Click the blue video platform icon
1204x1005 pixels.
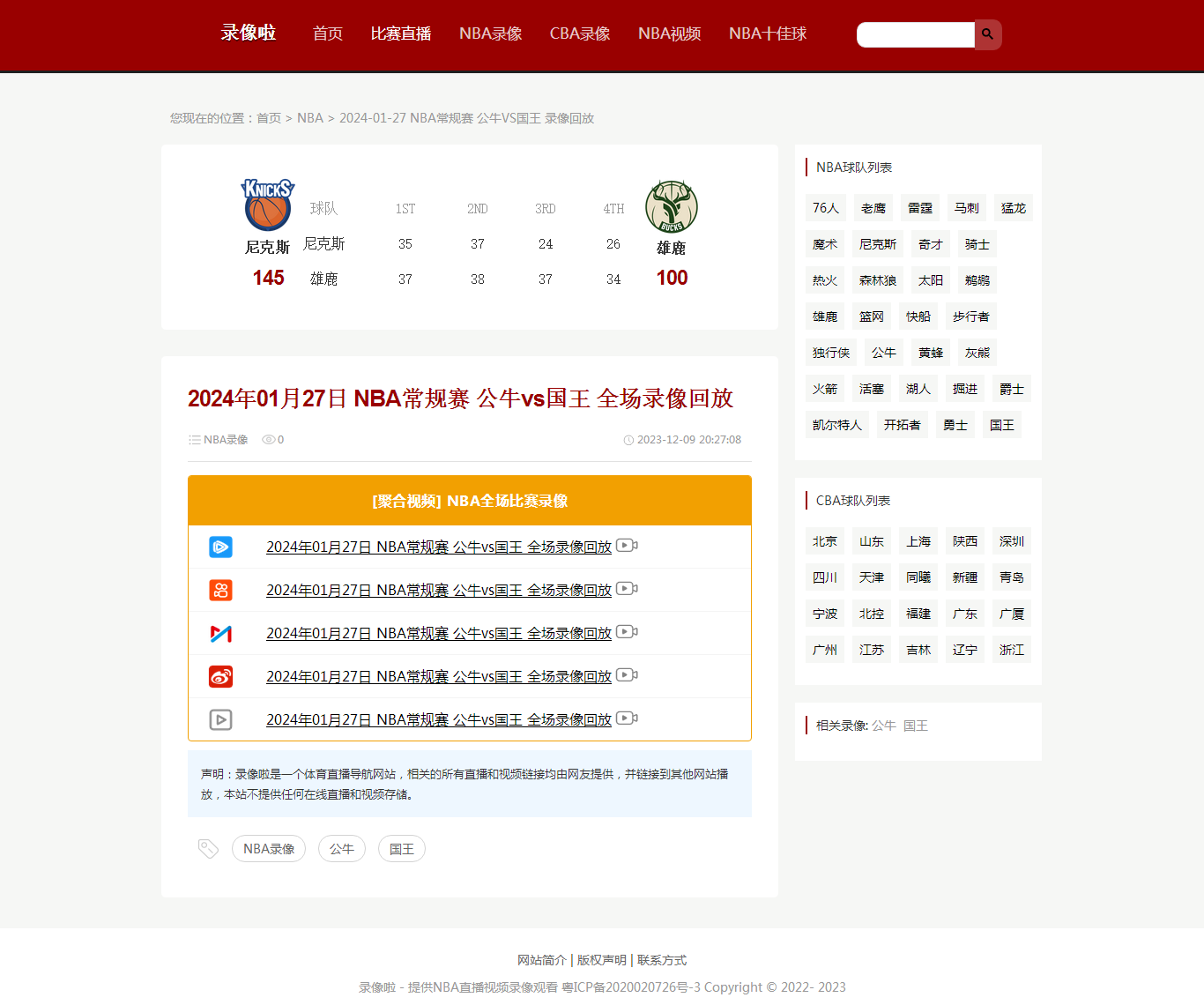[220, 547]
